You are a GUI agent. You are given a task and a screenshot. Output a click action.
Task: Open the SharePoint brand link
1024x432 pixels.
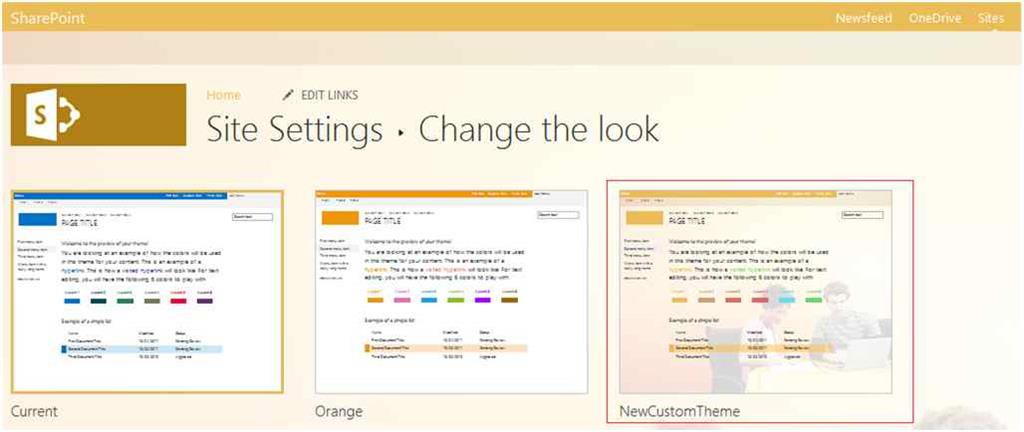pos(48,18)
